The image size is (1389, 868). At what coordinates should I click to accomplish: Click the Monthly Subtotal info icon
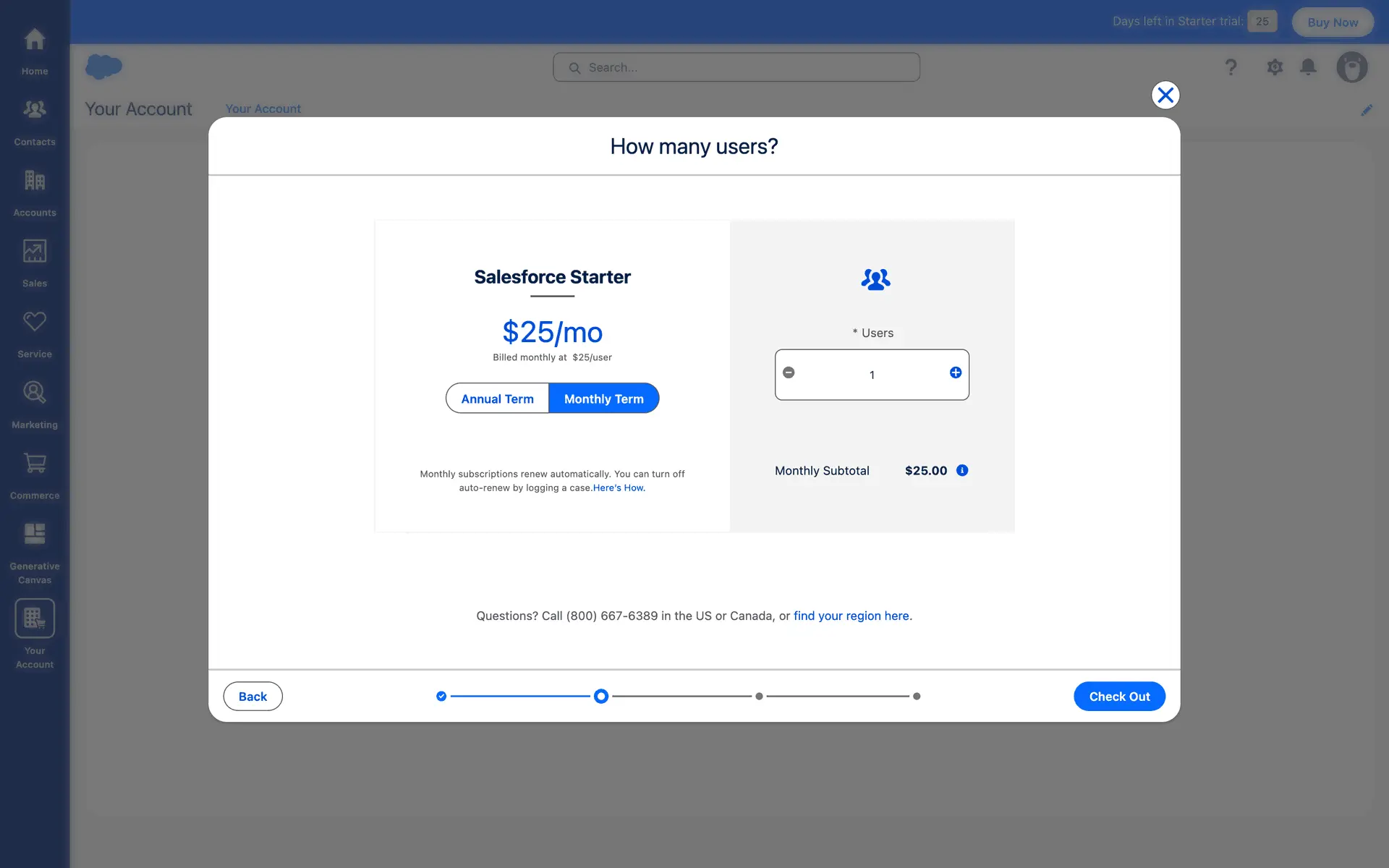962,470
